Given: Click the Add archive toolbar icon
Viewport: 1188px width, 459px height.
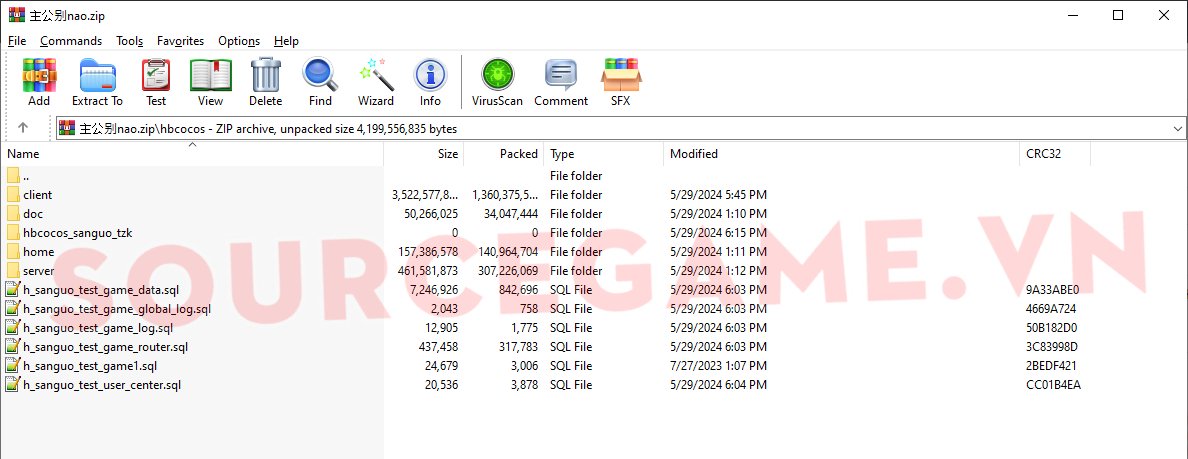Looking at the screenshot, I should point(39,82).
